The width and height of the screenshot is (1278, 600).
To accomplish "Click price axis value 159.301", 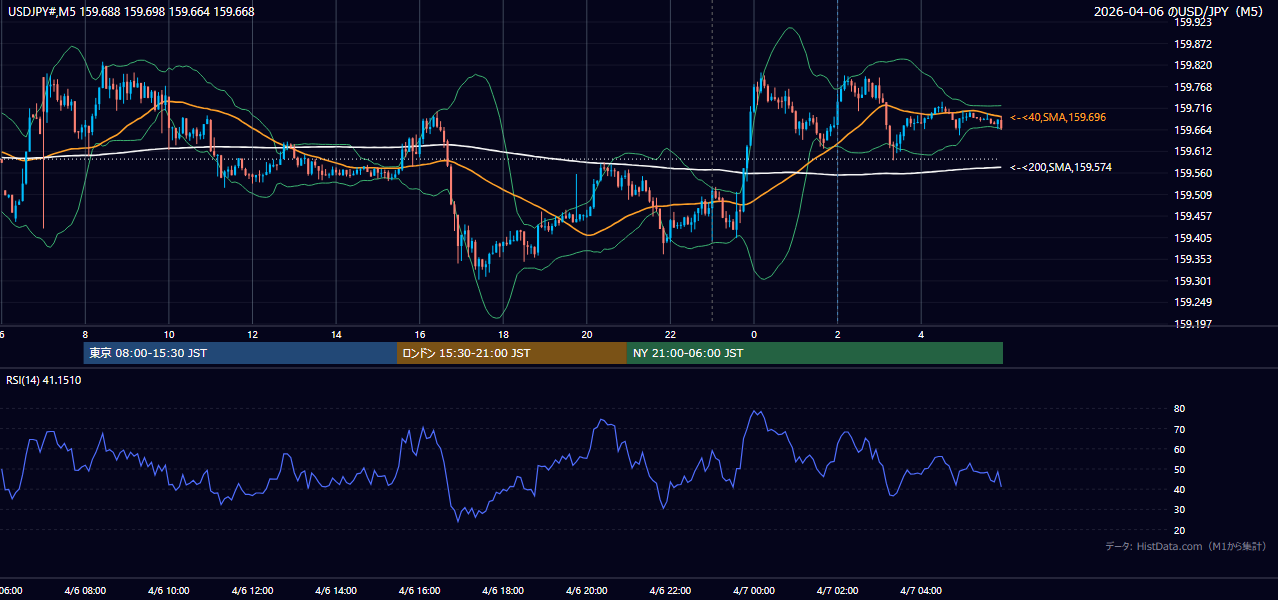I will tap(1195, 281).
